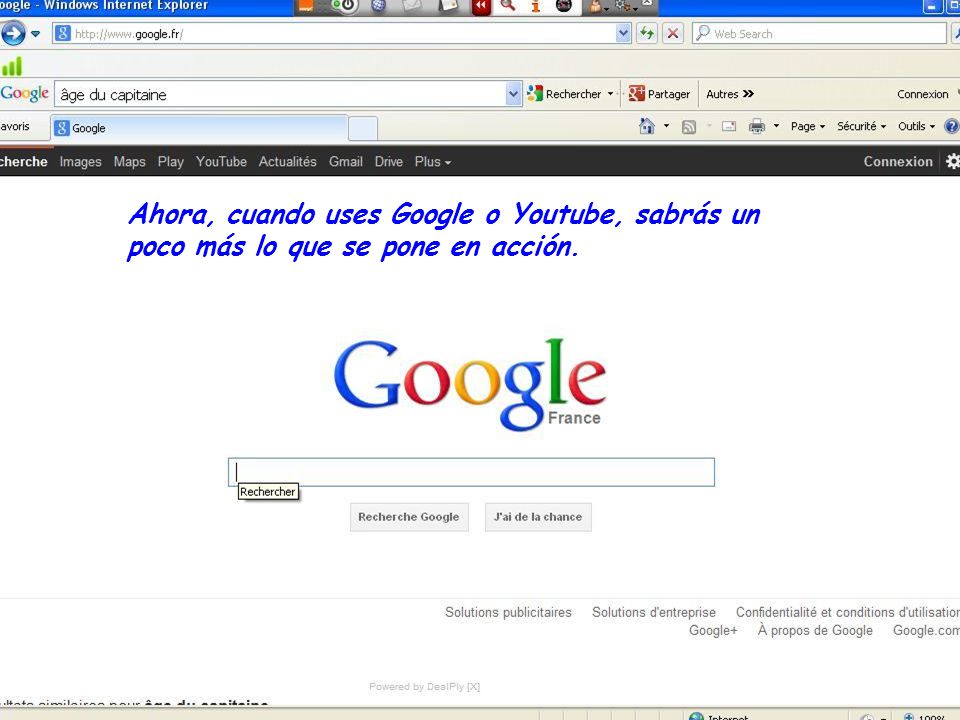Click the magnifier icon in top strip
This screenshot has height=720, width=960.
[508, 6]
